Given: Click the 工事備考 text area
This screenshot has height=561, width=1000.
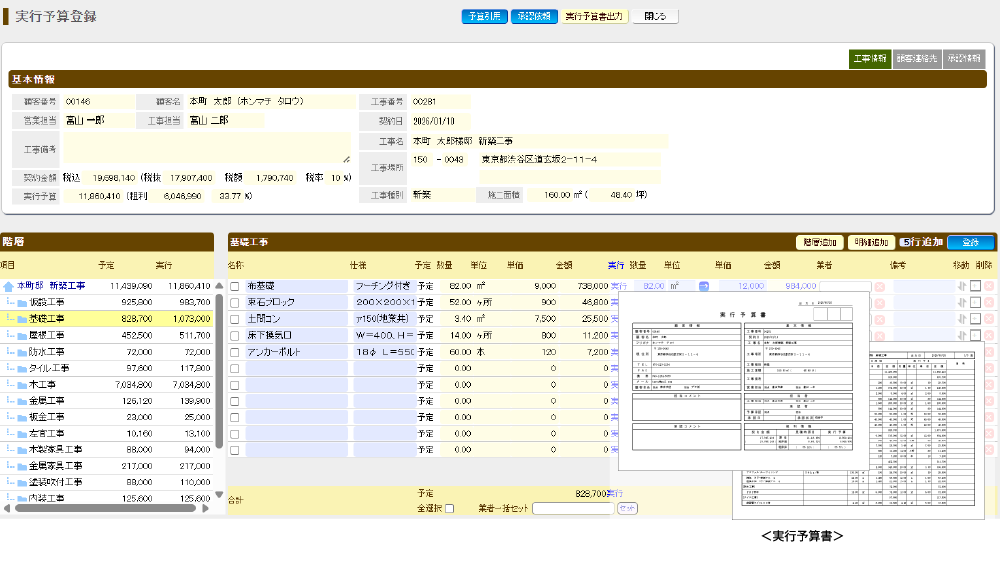Looking at the screenshot, I should point(207,149).
